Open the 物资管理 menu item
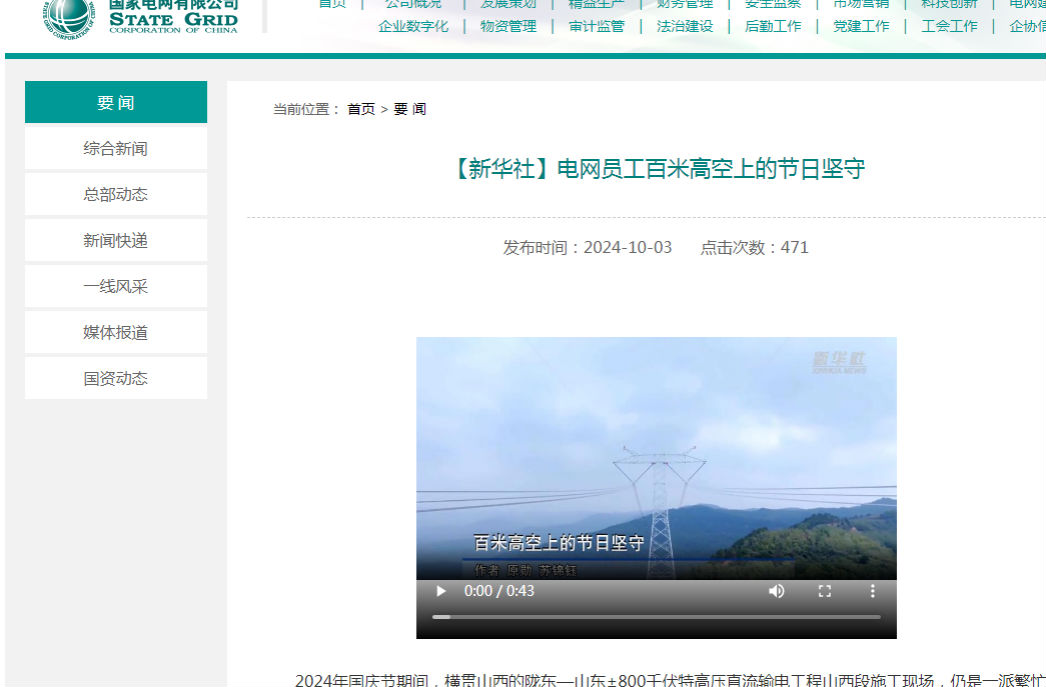The image size is (1046, 687). pyautogui.click(x=508, y=27)
